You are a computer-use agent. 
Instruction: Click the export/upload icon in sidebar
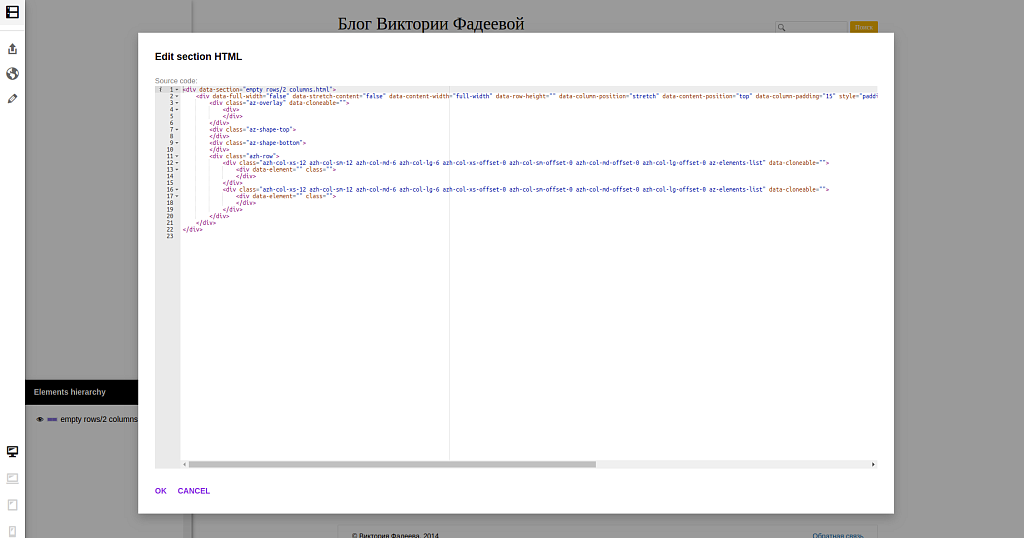pos(12,48)
